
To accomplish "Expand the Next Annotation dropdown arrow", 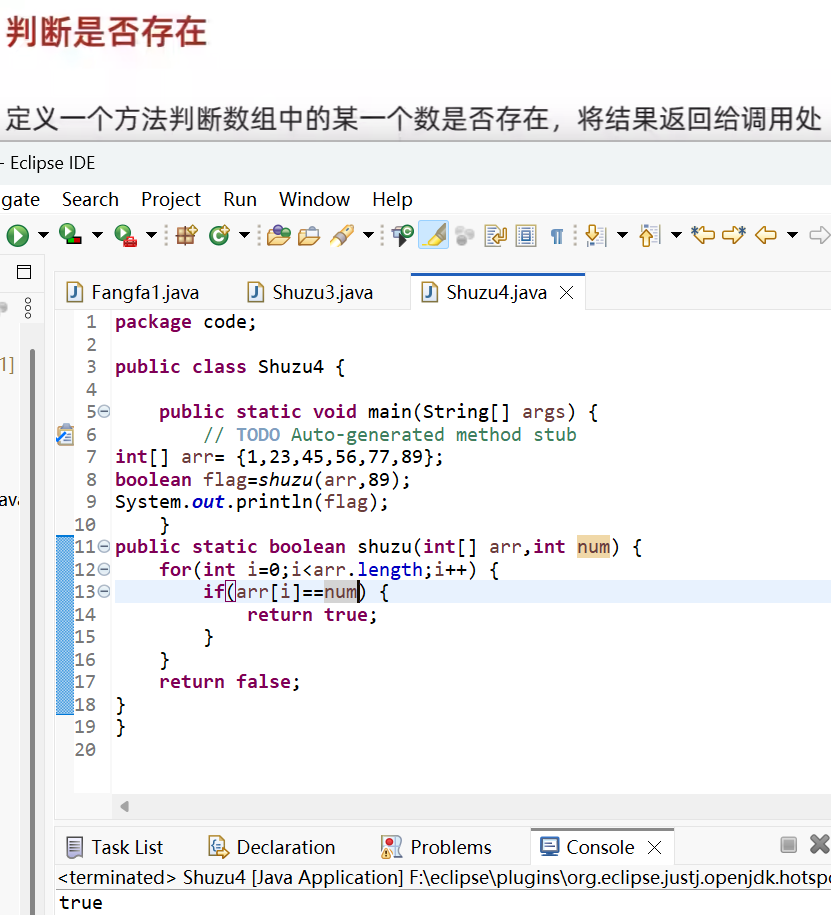I will pos(623,236).
